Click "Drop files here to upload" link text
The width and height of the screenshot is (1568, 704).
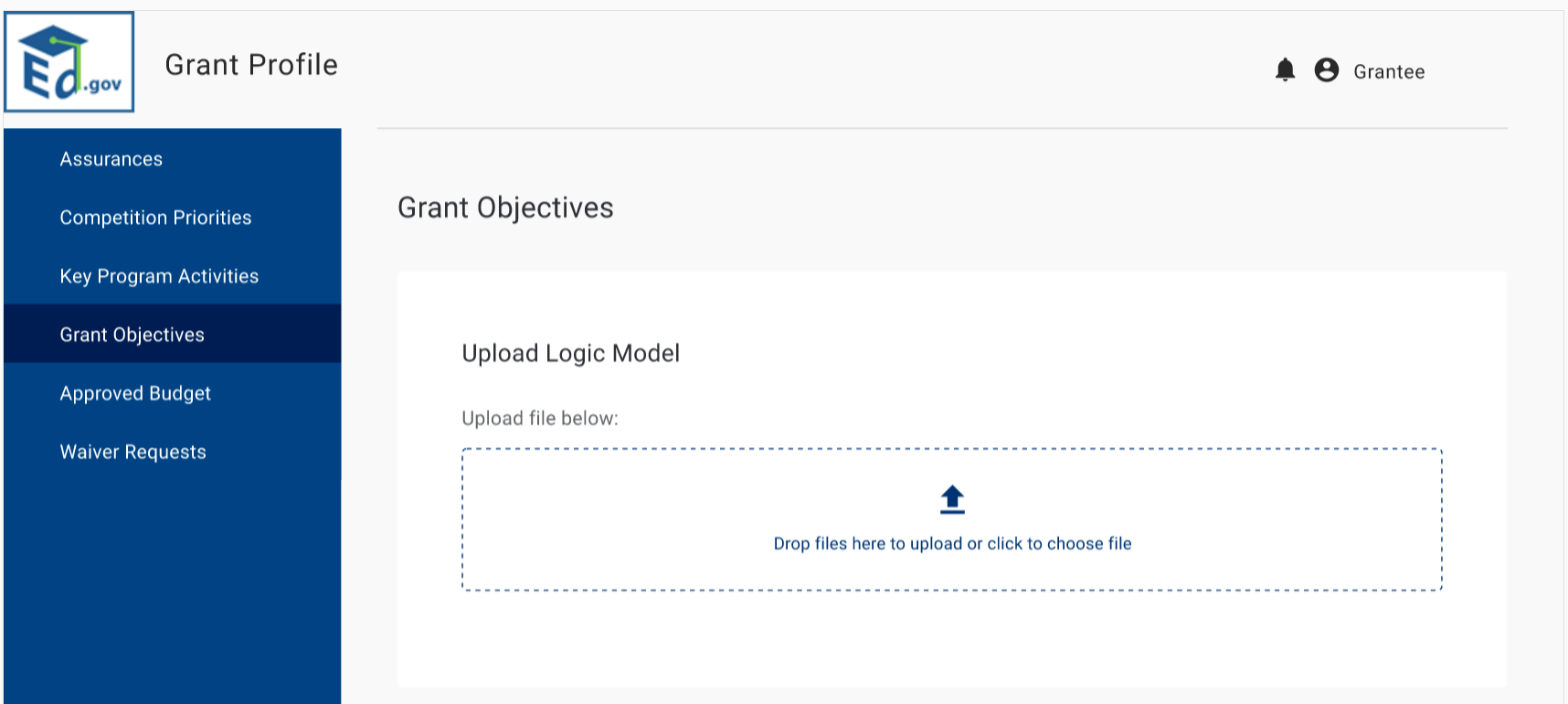pyautogui.click(x=952, y=544)
